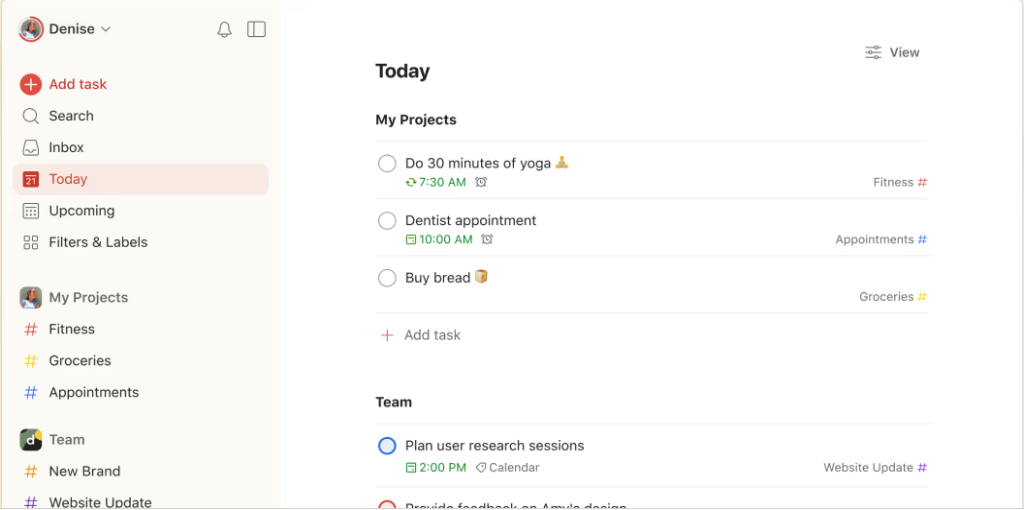The image size is (1024, 510).
Task: Expand the My Projects sidebar section
Action: pos(88,298)
